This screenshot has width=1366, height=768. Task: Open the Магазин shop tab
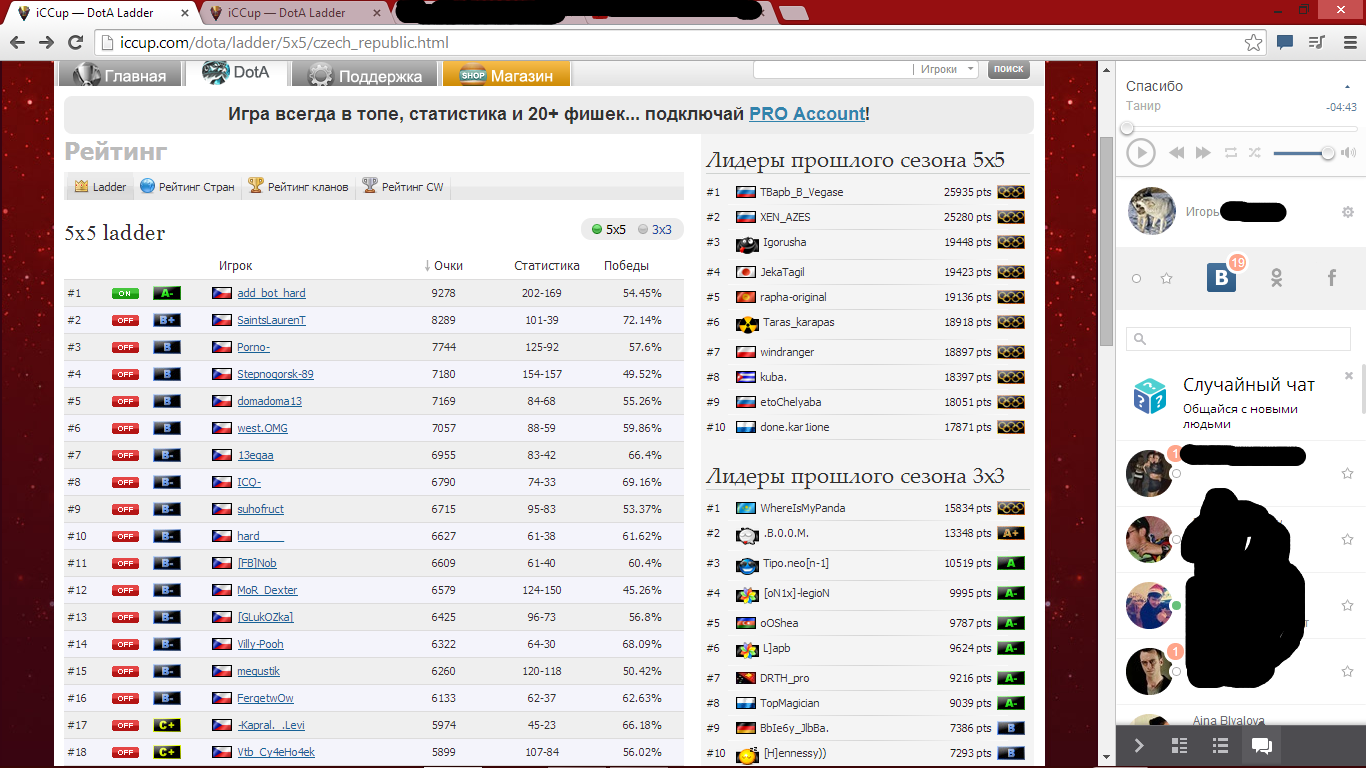click(506, 75)
